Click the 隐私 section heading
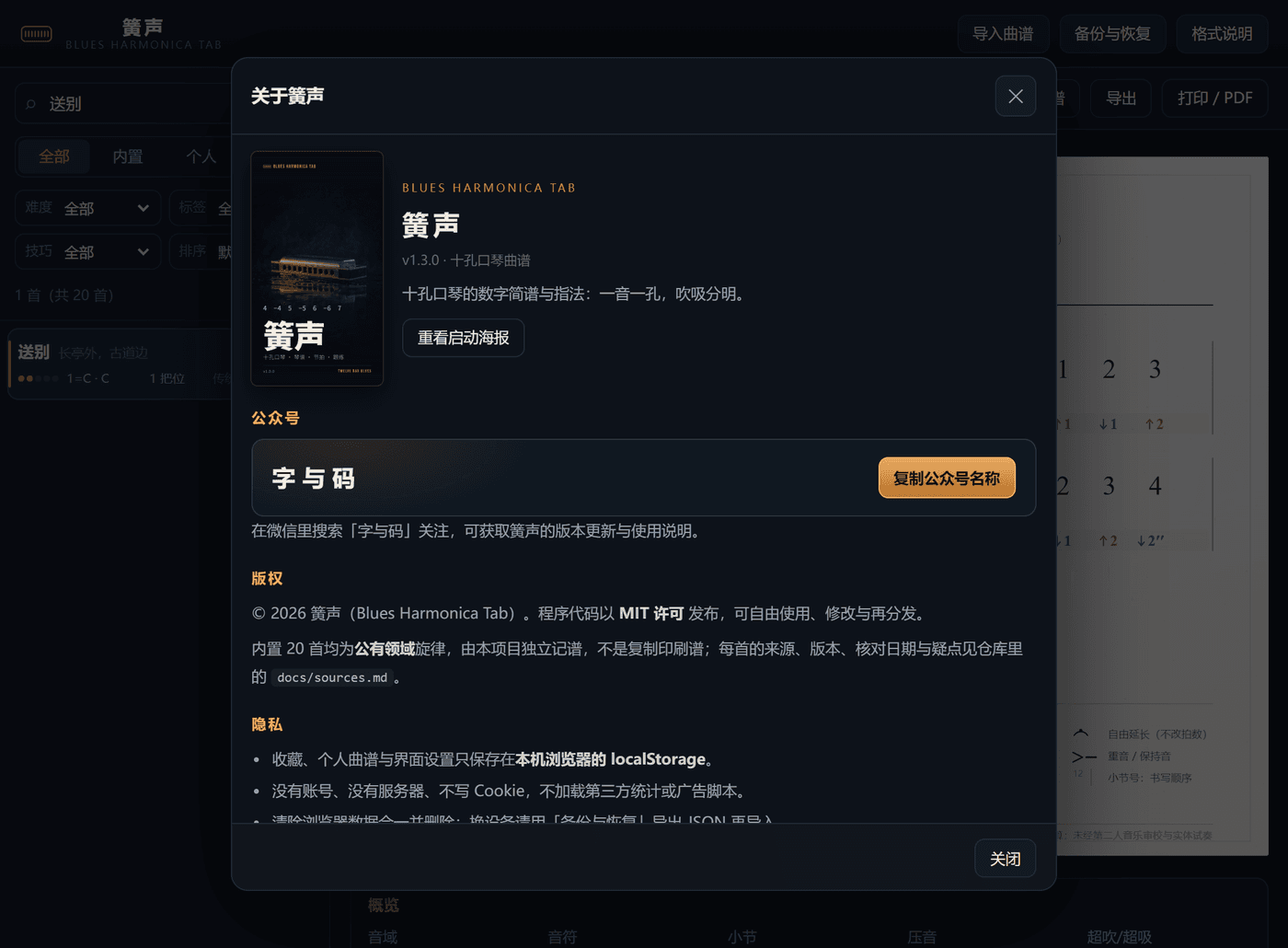This screenshot has width=1288, height=948. click(267, 724)
